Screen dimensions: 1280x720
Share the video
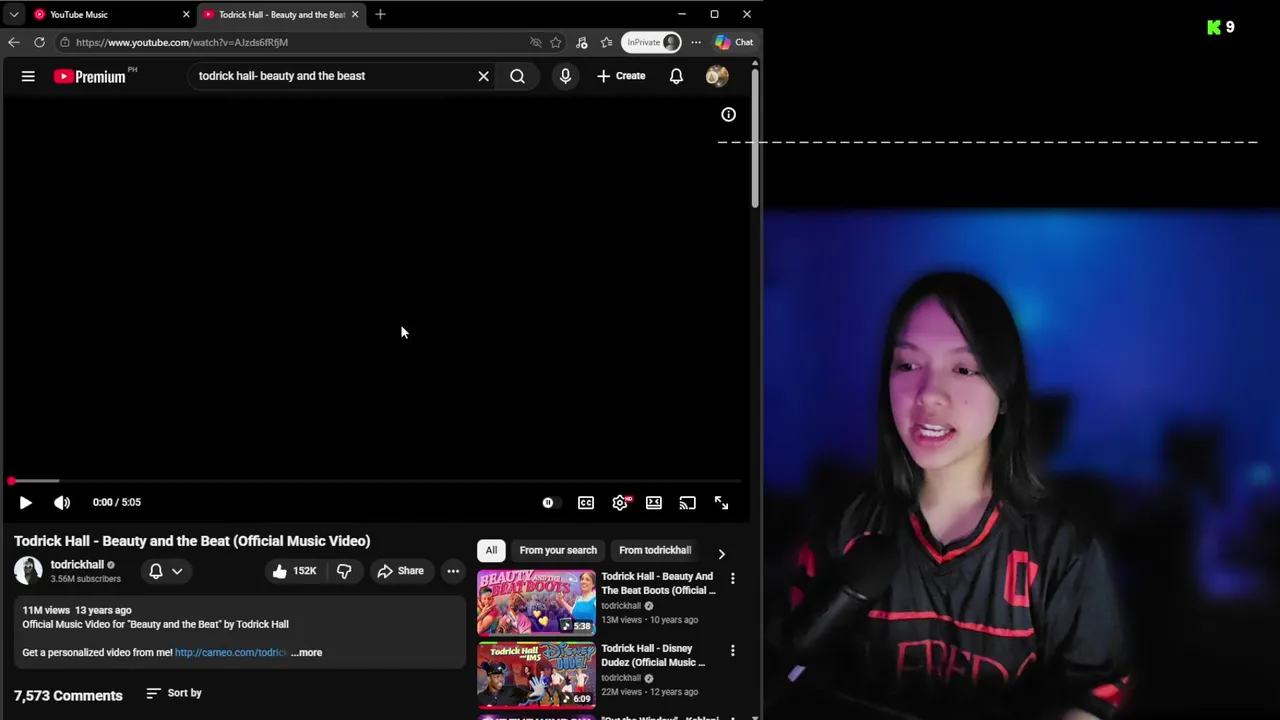click(400, 571)
